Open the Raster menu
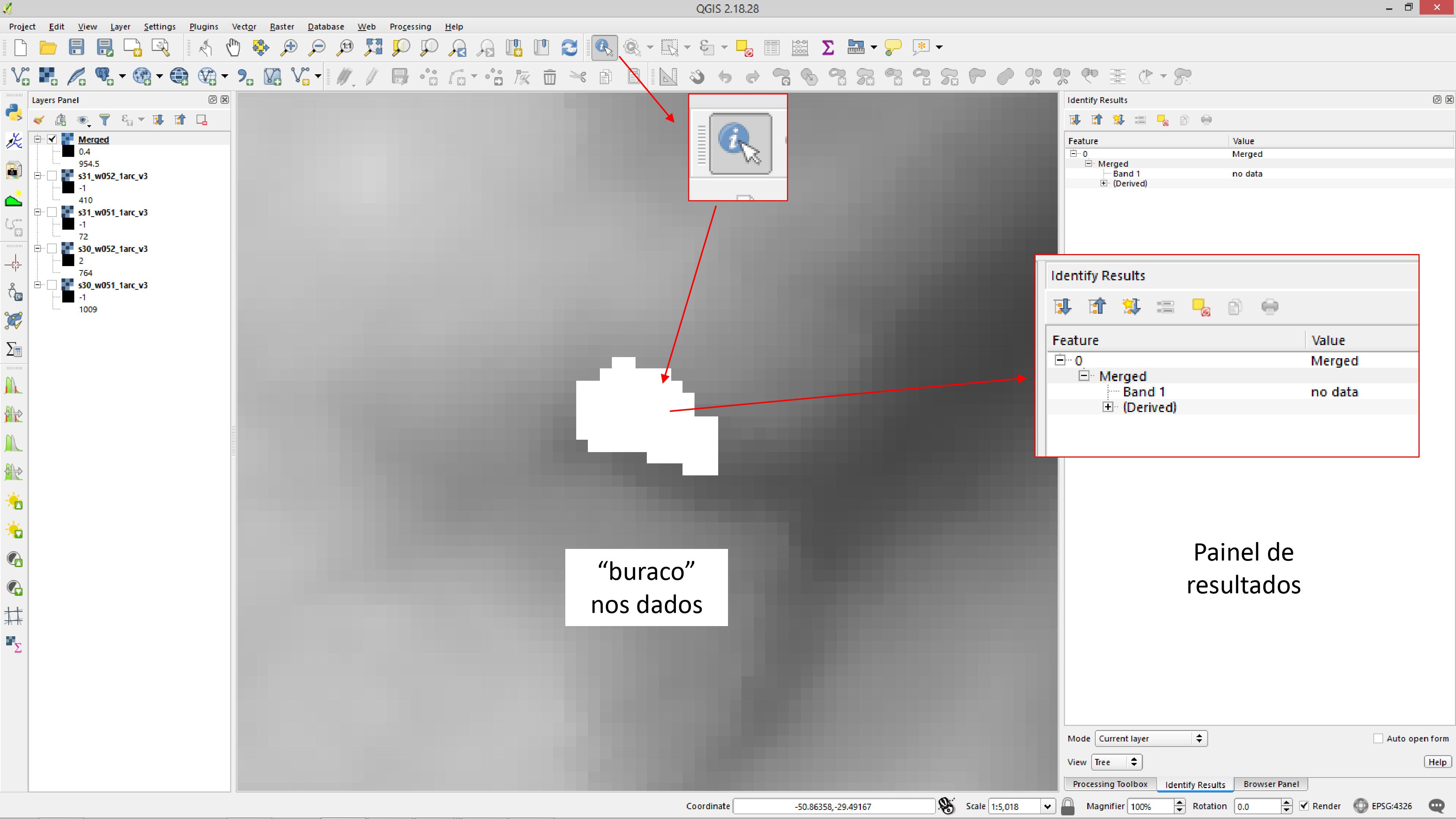1456x819 pixels. [x=281, y=27]
